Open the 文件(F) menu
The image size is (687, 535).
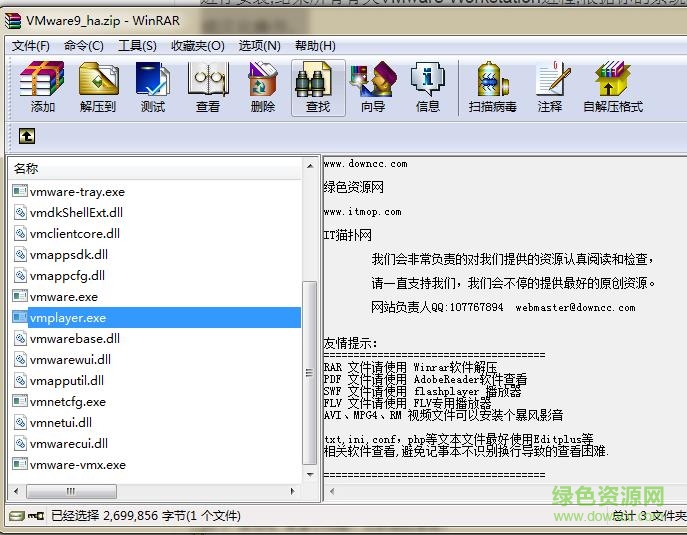pyautogui.click(x=31, y=46)
